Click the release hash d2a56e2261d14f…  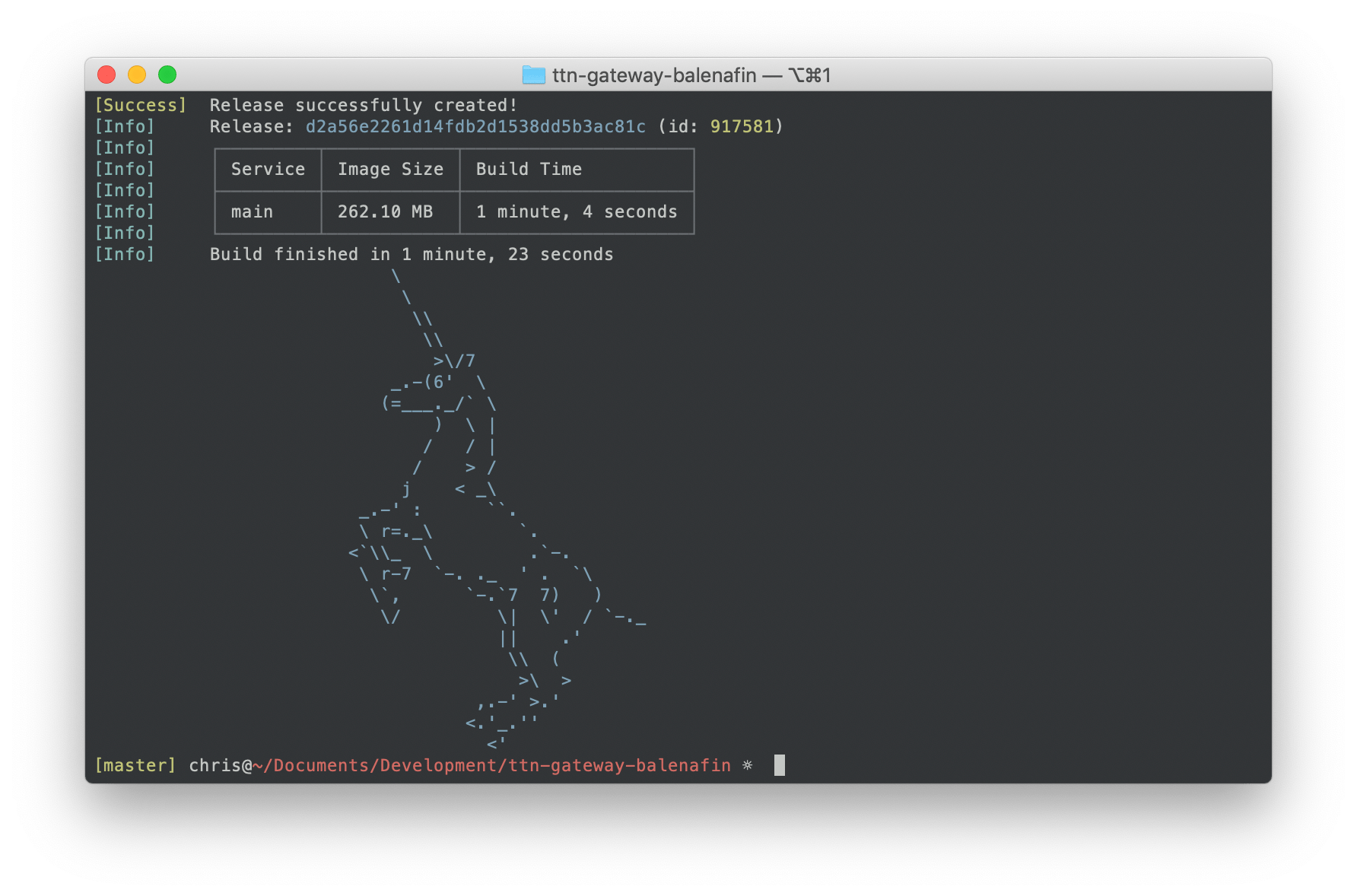475,126
